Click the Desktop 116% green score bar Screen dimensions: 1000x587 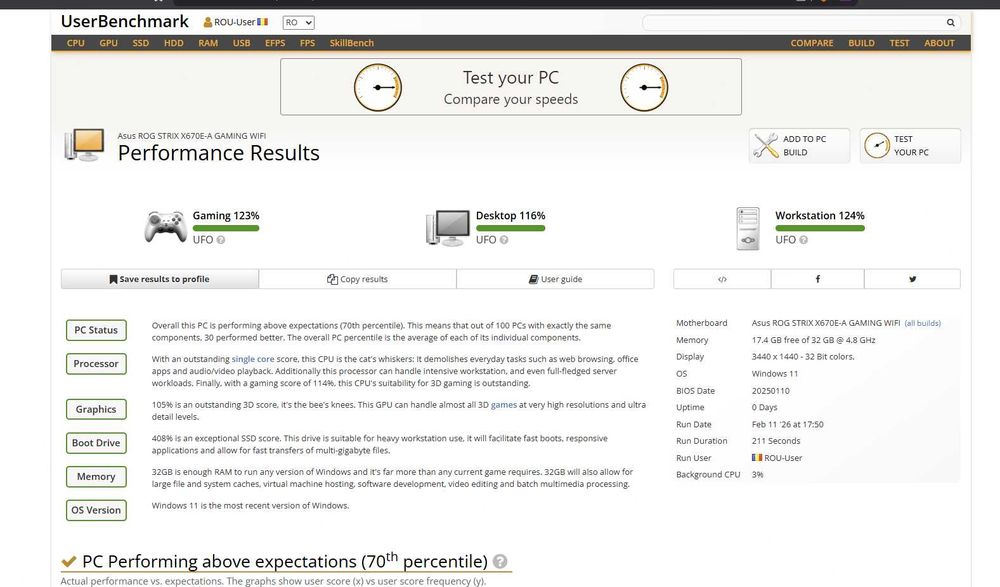tap(510, 228)
